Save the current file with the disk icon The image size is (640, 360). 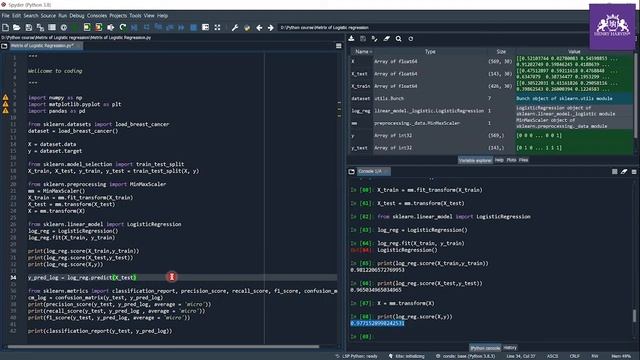point(29,27)
